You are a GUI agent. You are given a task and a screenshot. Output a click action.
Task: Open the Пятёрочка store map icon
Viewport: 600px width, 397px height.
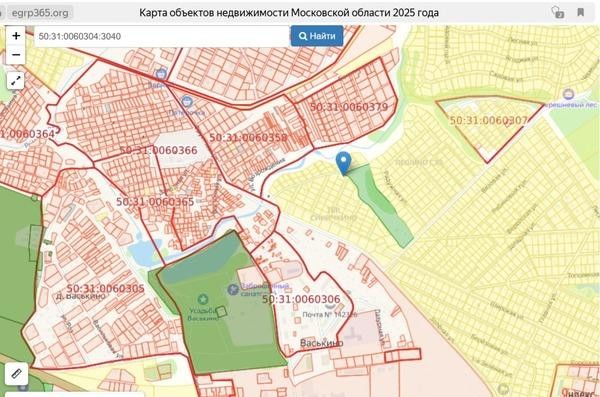click(x=187, y=101)
